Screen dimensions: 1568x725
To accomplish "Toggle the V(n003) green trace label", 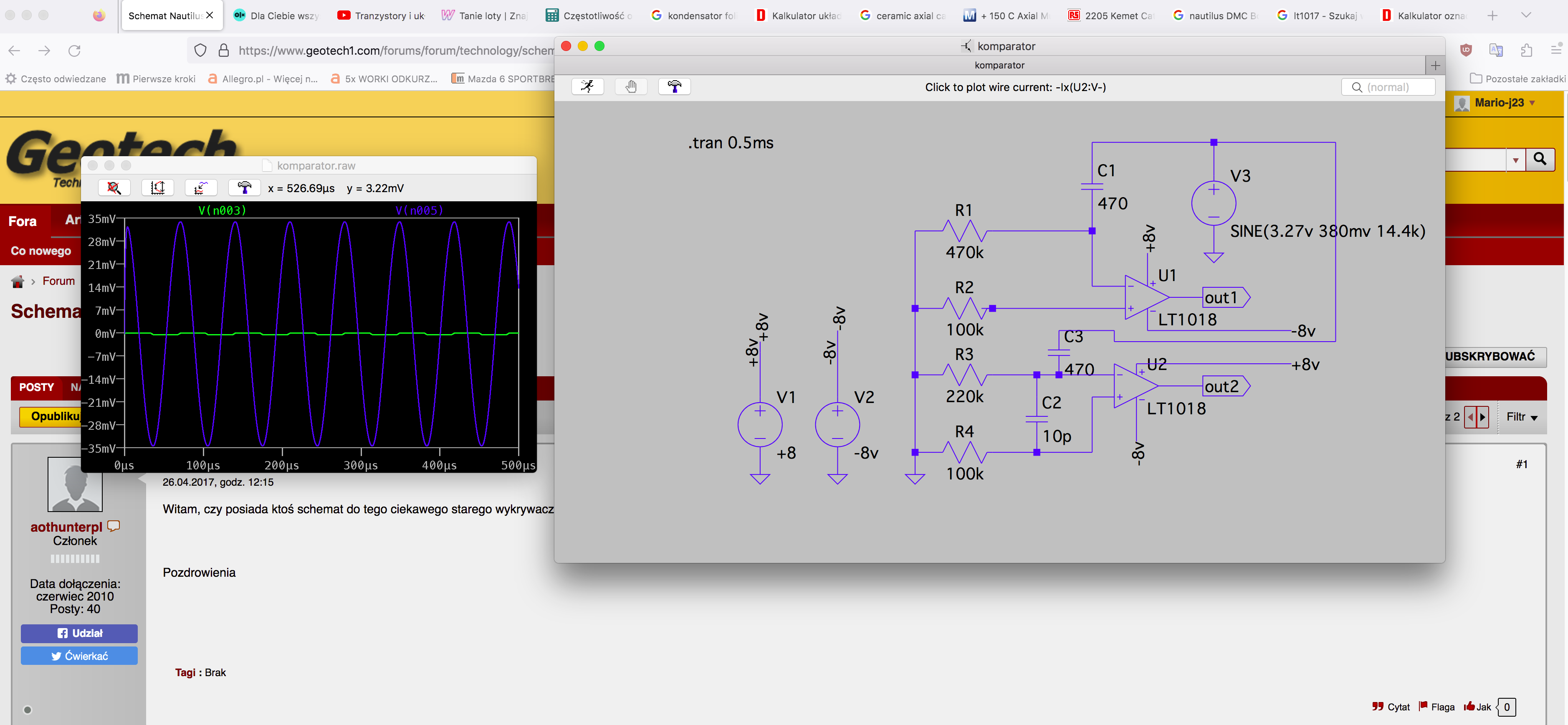I will coord(222,210).
